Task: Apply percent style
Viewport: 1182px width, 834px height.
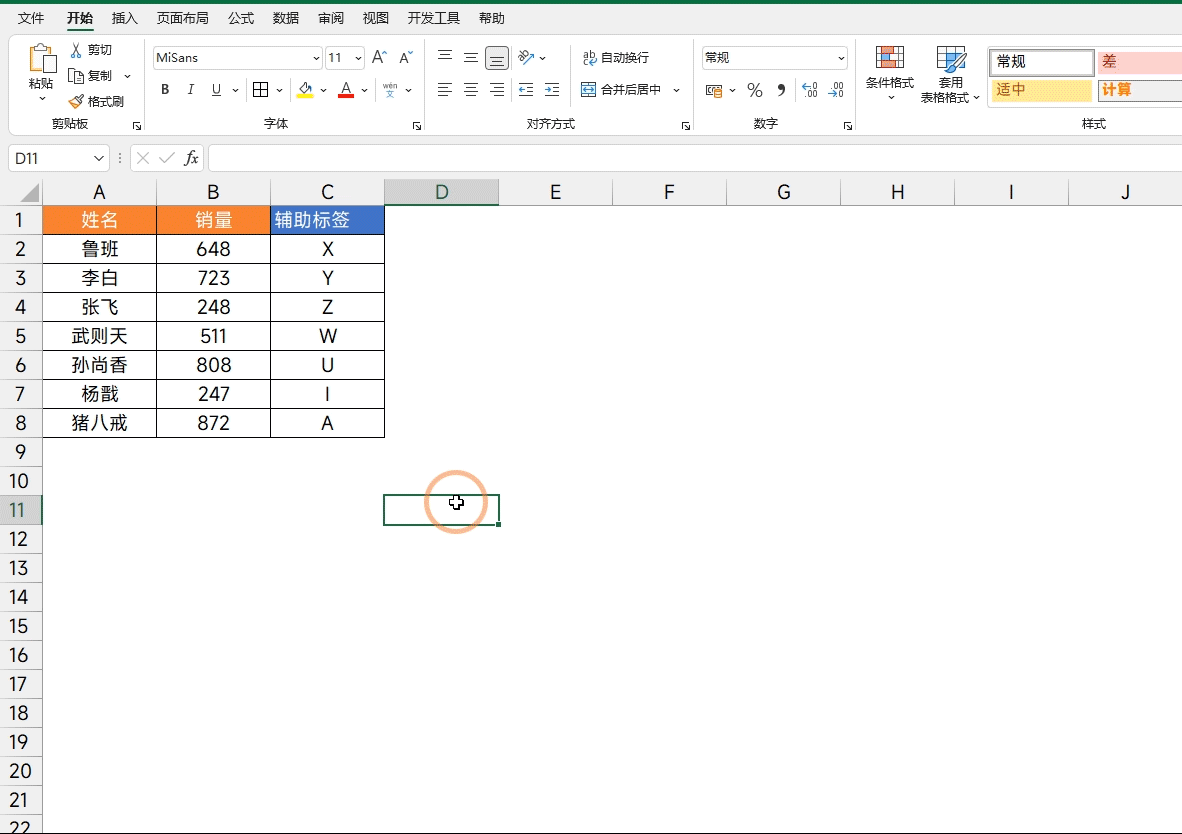Action: [755, 90]
